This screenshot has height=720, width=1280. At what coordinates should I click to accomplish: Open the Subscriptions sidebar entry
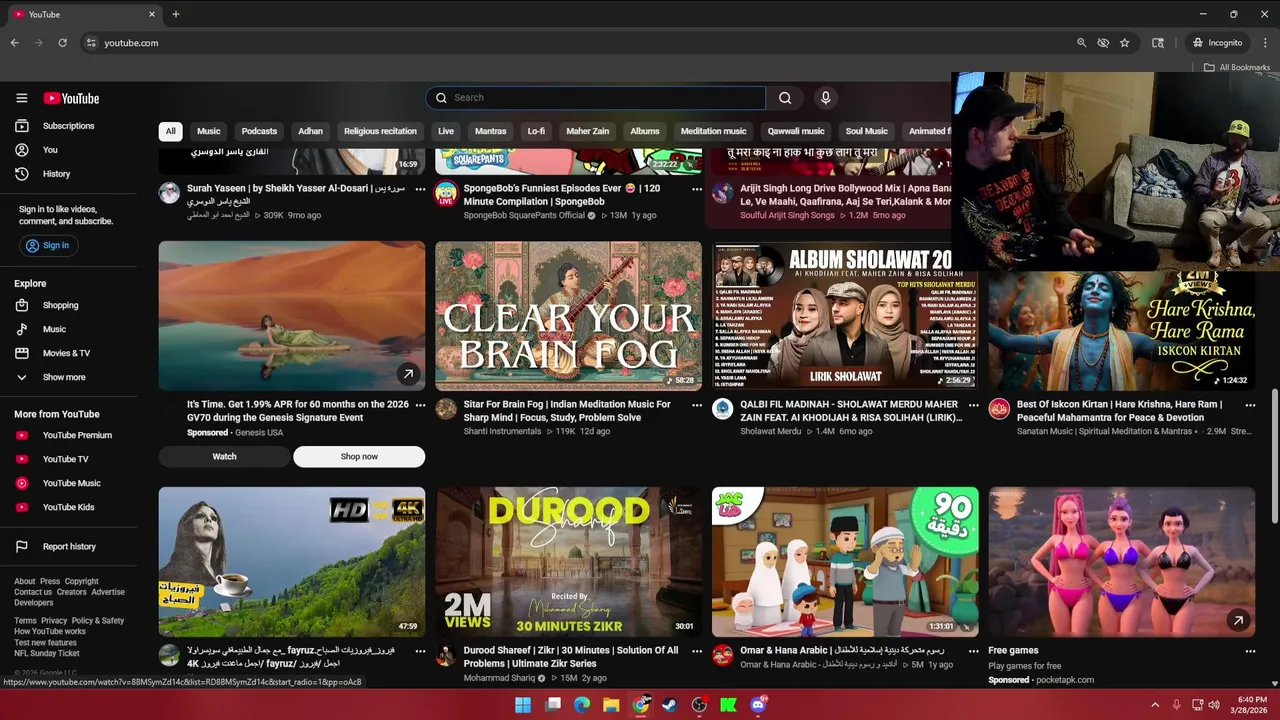click(68, 126)
